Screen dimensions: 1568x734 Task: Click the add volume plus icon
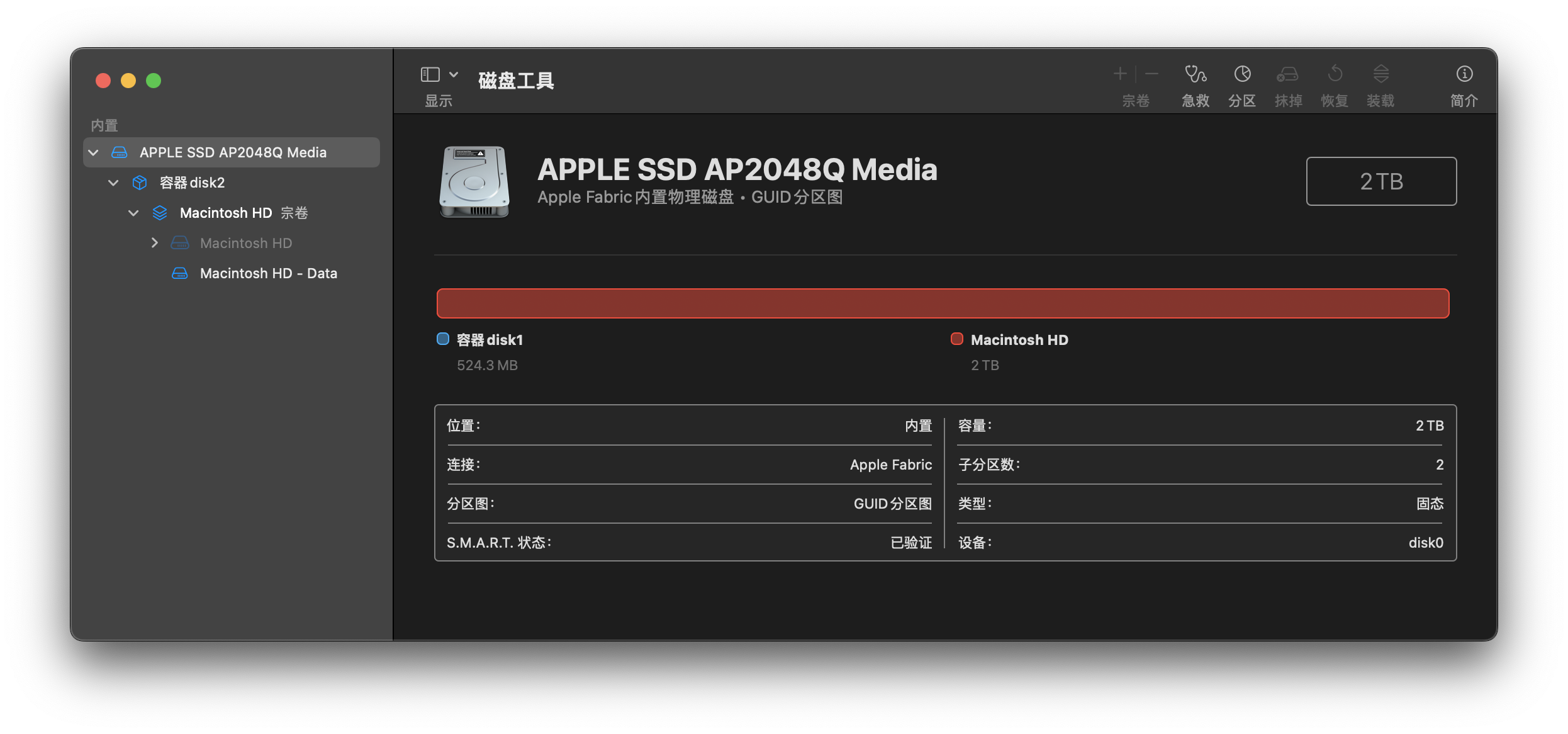(1120, 74)
